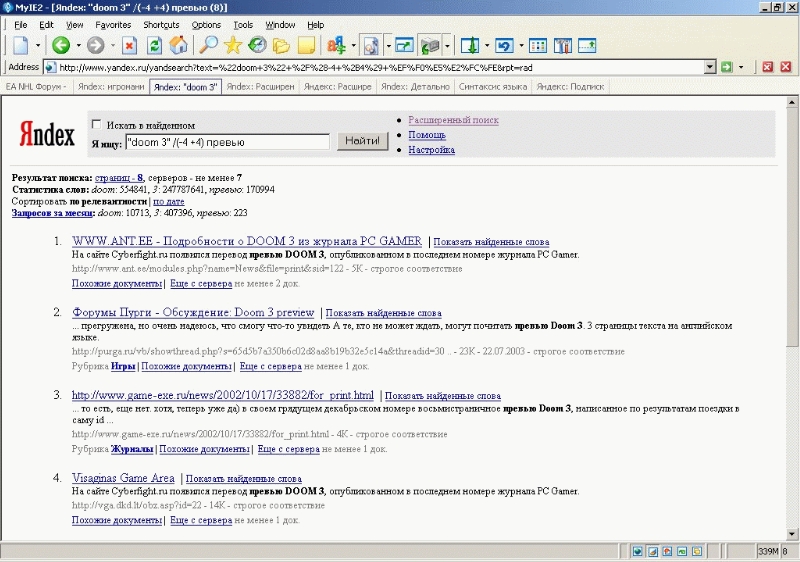Open the Shortcuts menu
Image resolution: width=800 pixels, height=562 pixels.
pyautogui.click(x=161, y=24)
